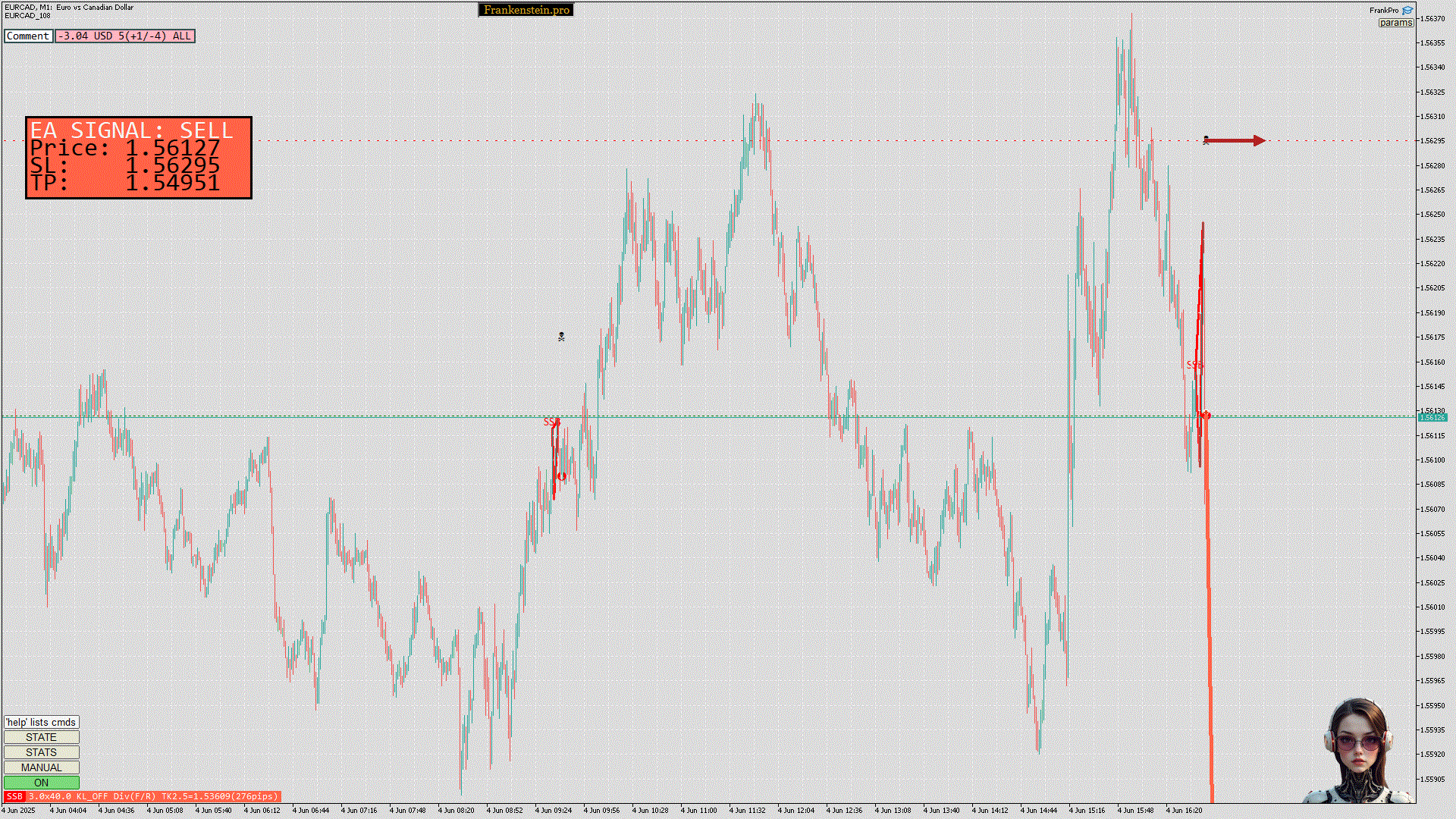Click the red SSB badge in status bar
Image resolution: width=1456 pixels, height=819 pixels.
coord(14,796)
